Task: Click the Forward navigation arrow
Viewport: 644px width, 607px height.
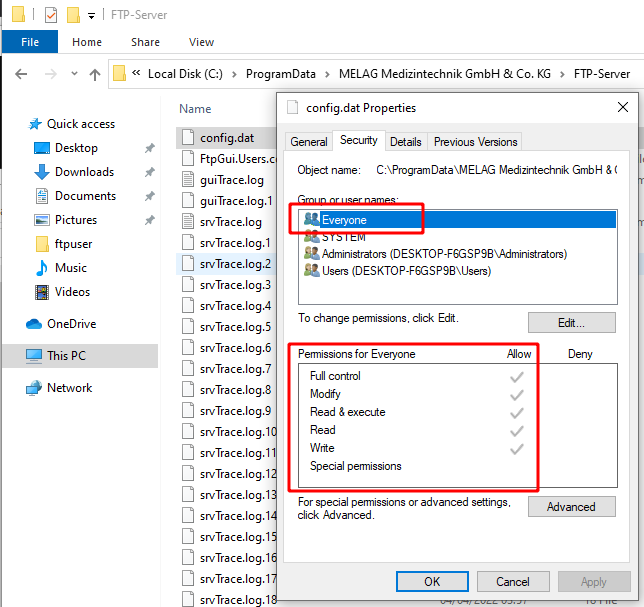Action: click(51, 74)
